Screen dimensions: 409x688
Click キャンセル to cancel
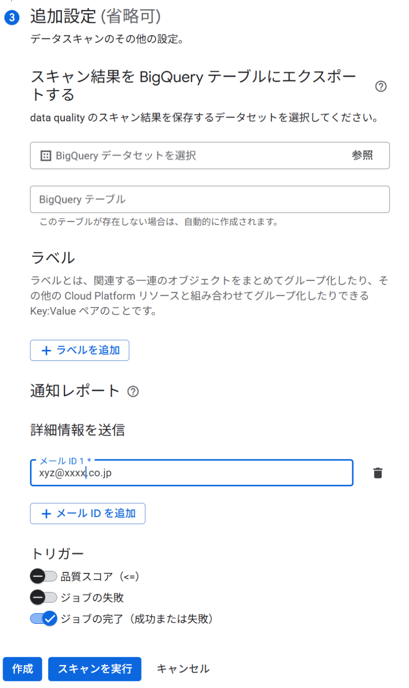point(183,669)
